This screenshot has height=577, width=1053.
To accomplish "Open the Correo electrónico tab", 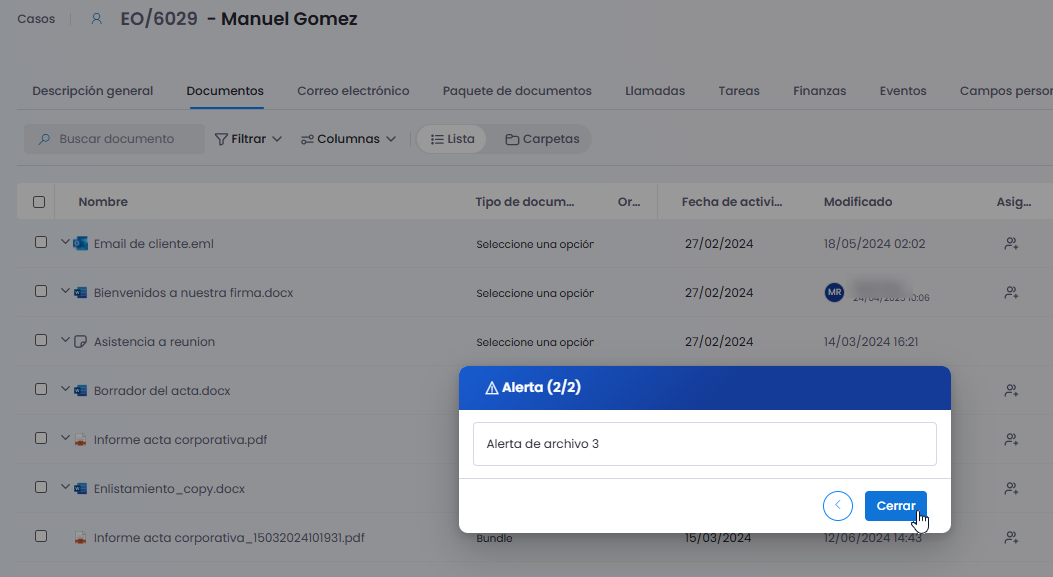I will (353, 91).
